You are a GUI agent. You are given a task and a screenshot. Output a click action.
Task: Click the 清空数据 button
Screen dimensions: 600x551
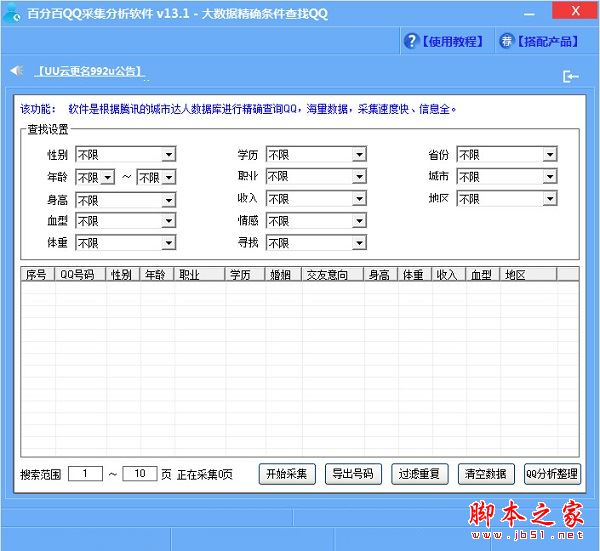486,474
